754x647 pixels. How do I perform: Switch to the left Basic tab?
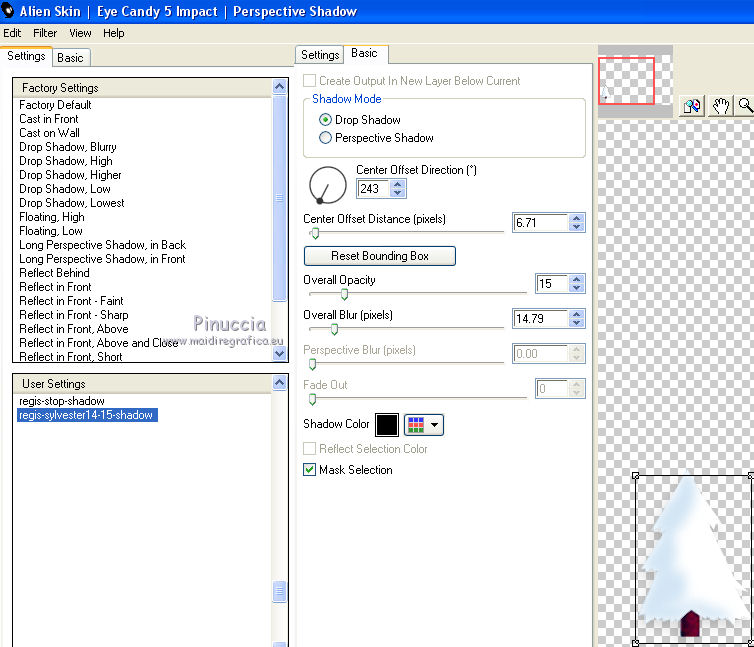pyautogui.click(x=70, y=58)
